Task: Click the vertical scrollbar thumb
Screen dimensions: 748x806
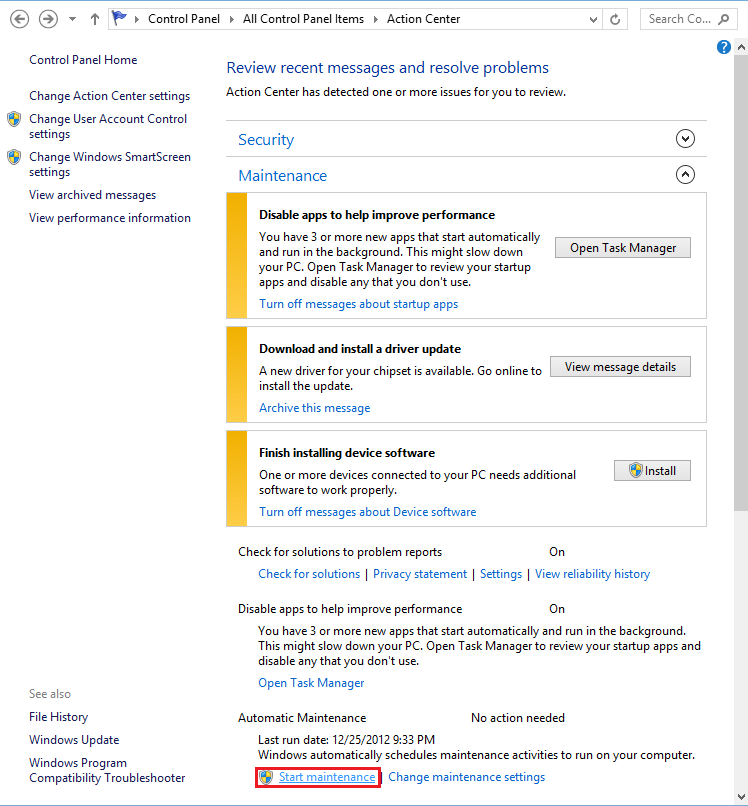Action: (741, 281)
